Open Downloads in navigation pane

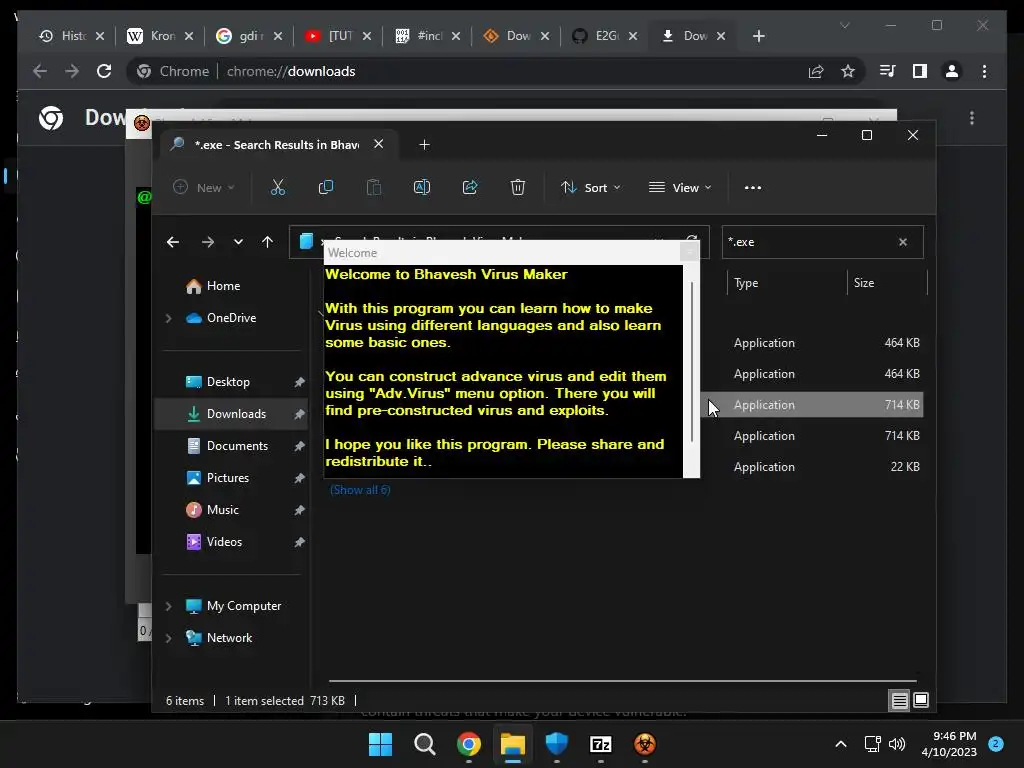click(x=231, y=414)
